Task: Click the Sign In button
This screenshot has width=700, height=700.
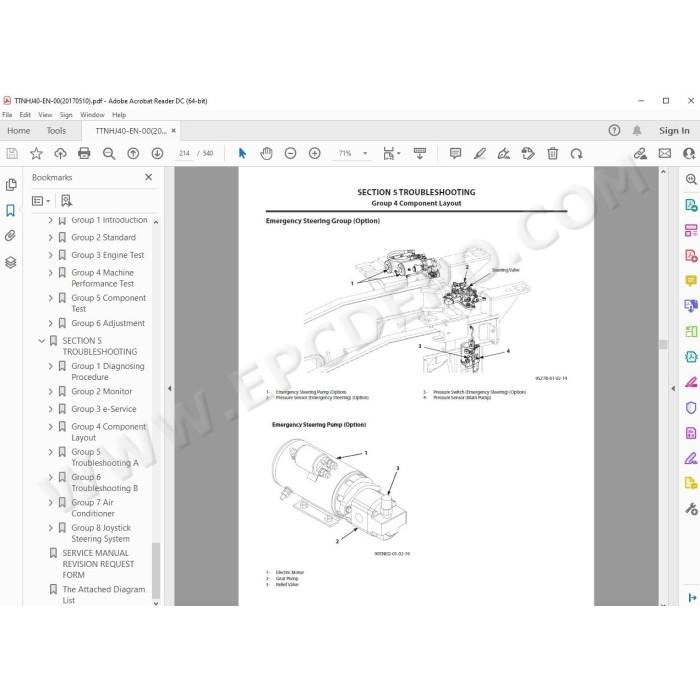Action: pos(674,131)
